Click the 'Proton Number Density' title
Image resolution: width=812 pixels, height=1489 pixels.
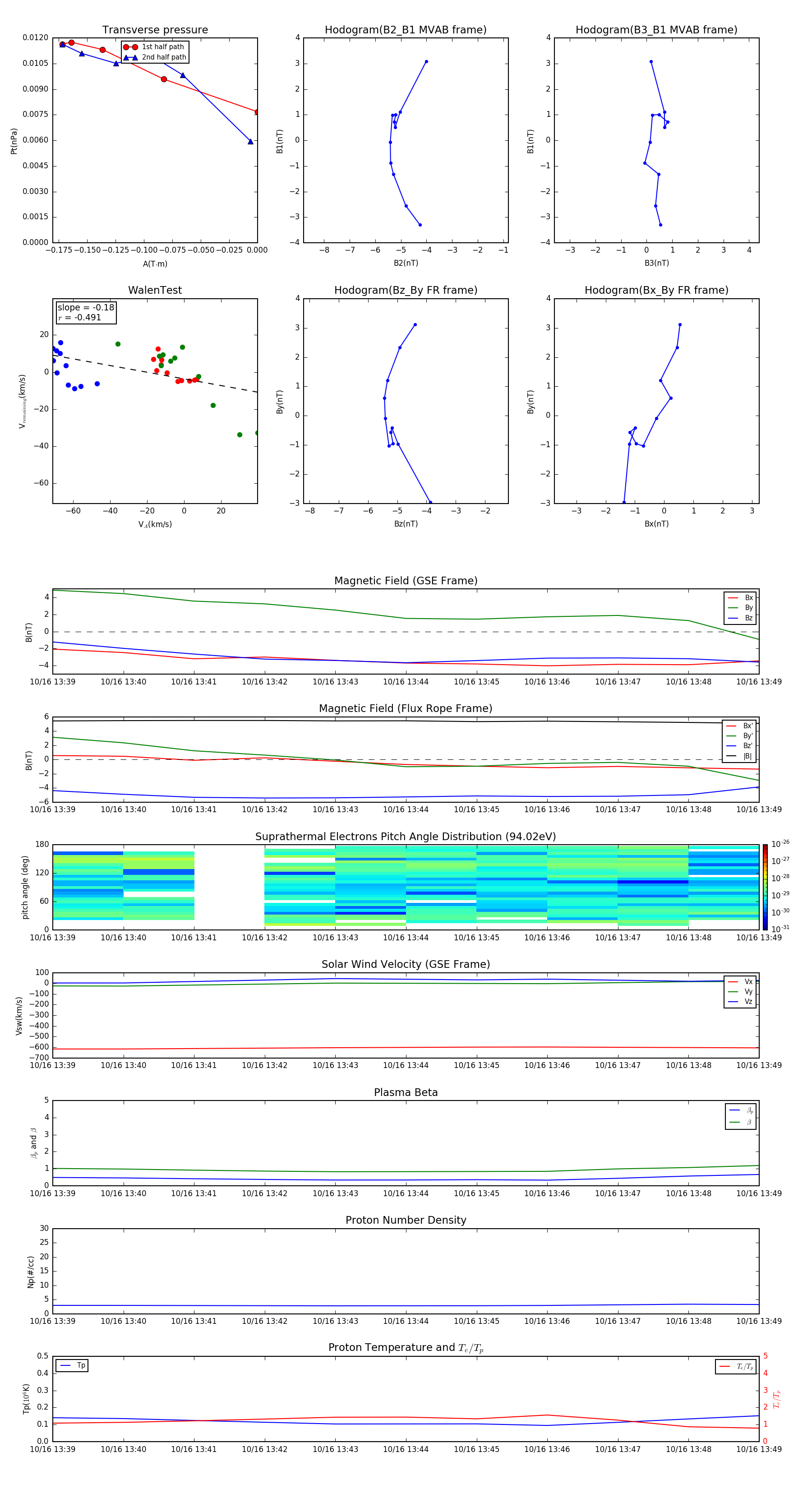coord(406,1220)
